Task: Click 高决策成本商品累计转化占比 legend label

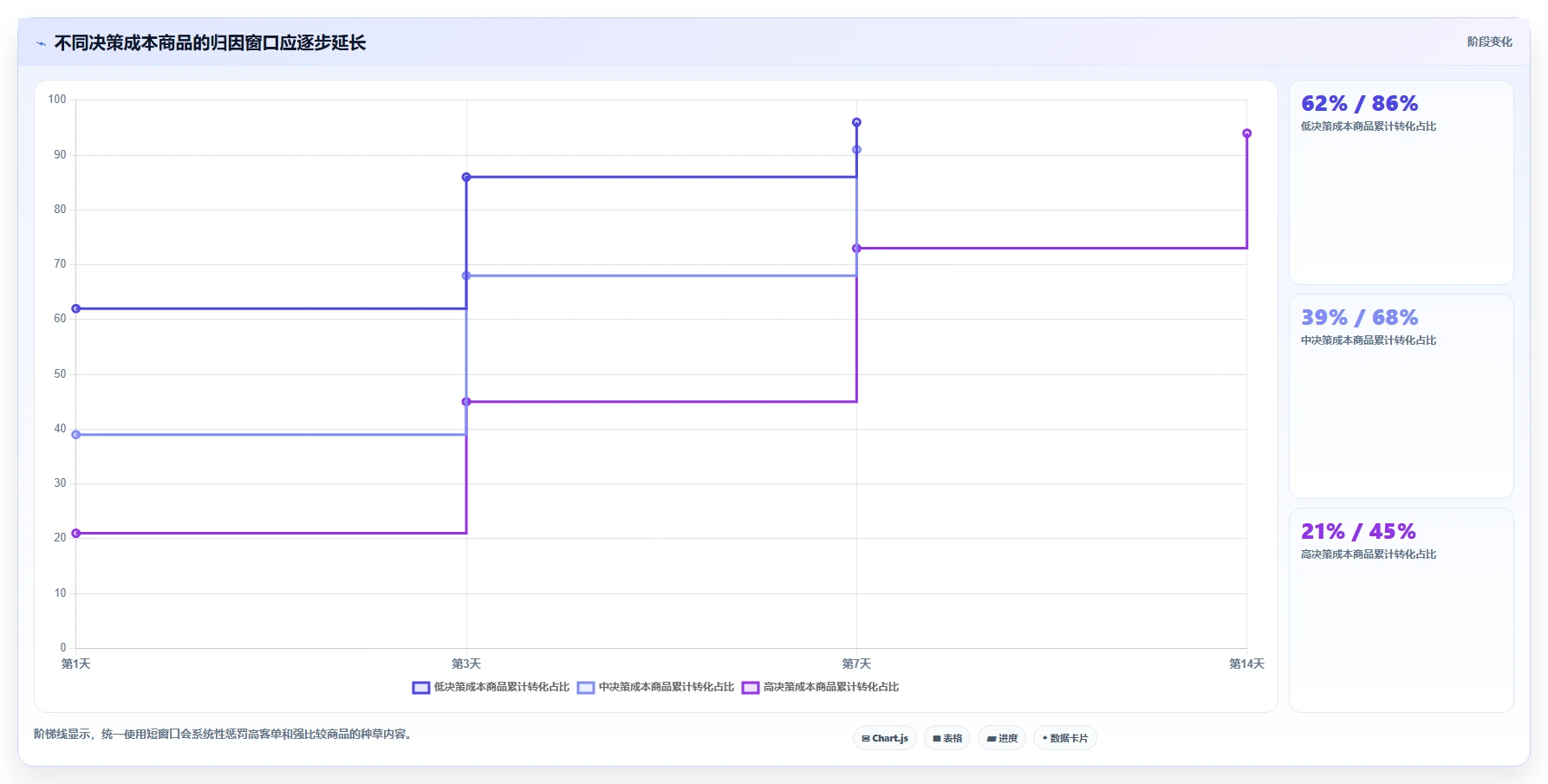Action: pyautogui.click(x=831, y=687)
